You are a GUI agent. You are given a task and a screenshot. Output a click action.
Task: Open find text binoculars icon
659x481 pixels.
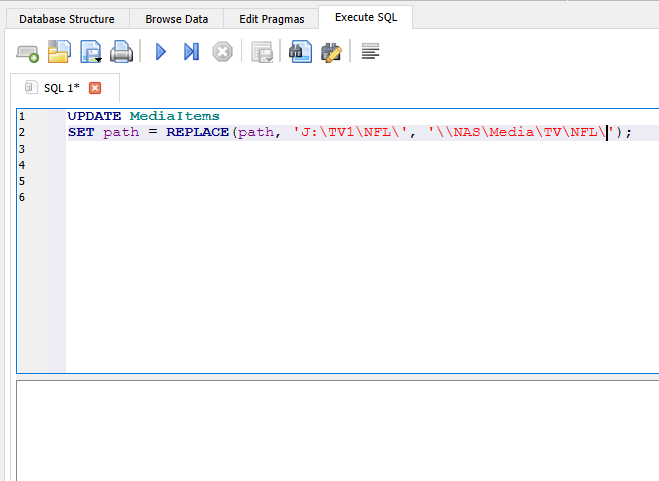click(300, 52)
